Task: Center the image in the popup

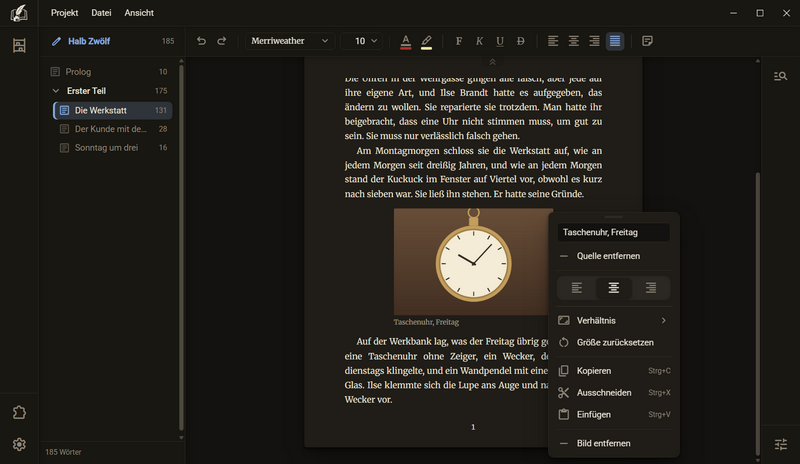Action: [614, 288]
